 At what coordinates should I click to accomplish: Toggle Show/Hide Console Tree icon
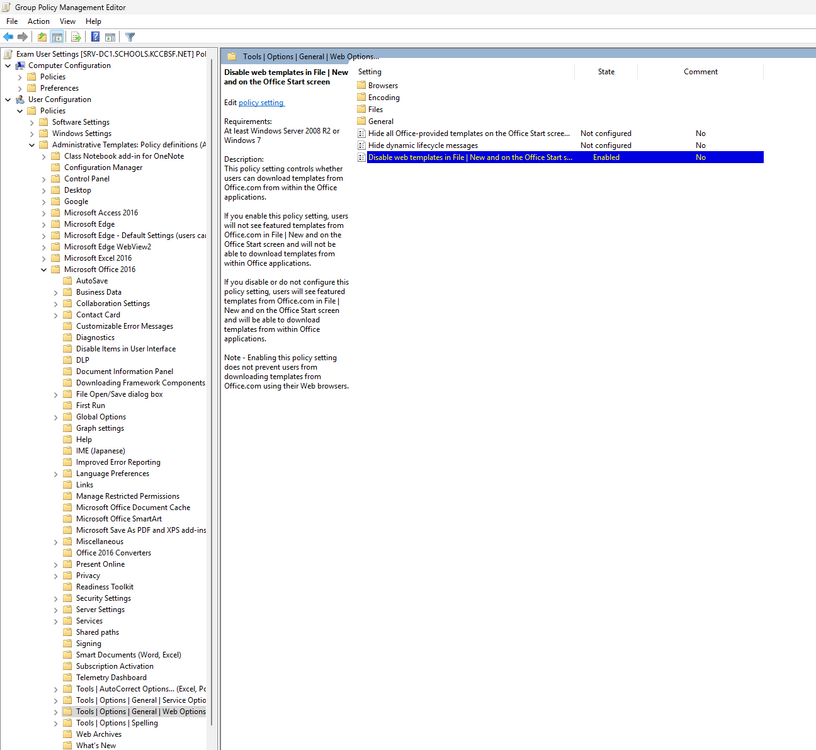[x=57, y=37]
